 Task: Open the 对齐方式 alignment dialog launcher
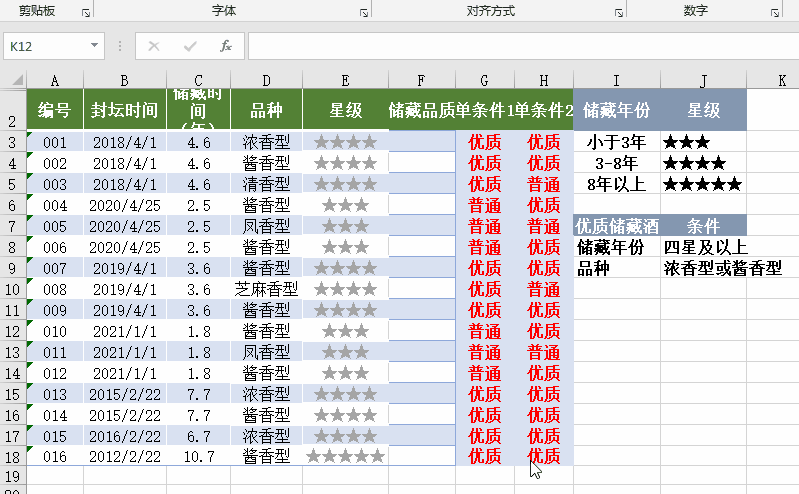[618, 13]
